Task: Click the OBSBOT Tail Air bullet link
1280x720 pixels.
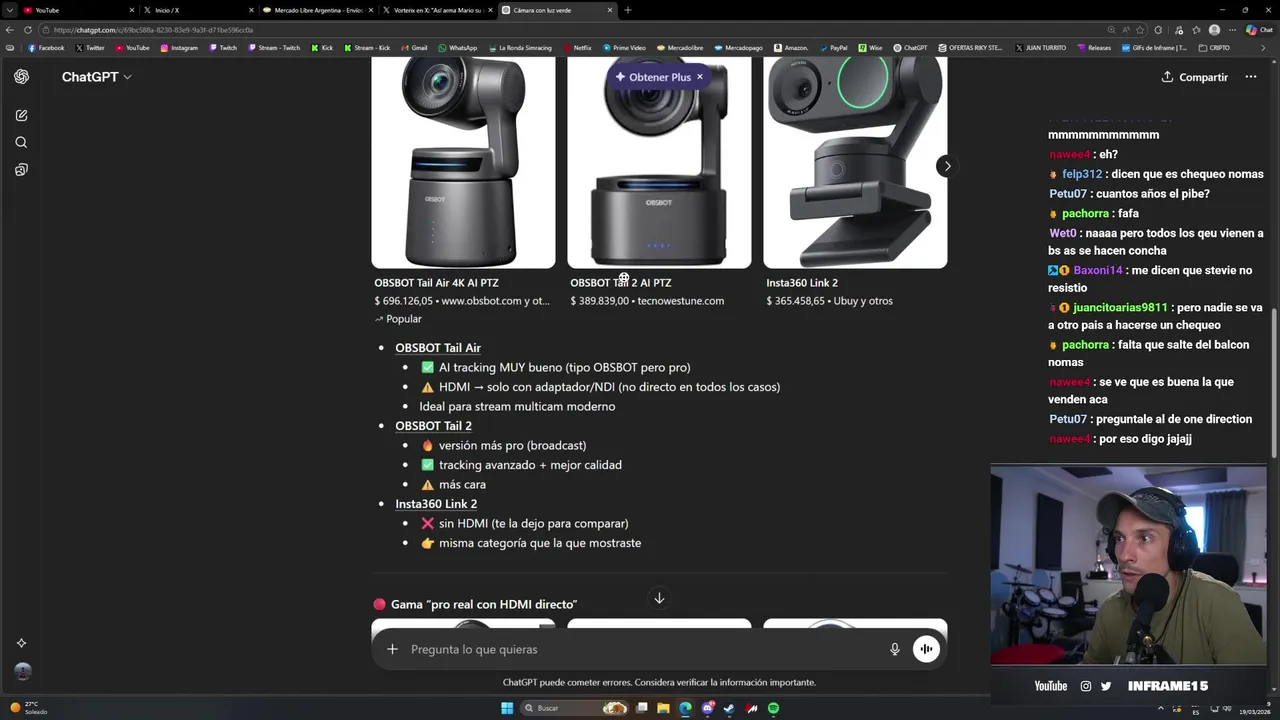Action: click(x=438, y=348)
